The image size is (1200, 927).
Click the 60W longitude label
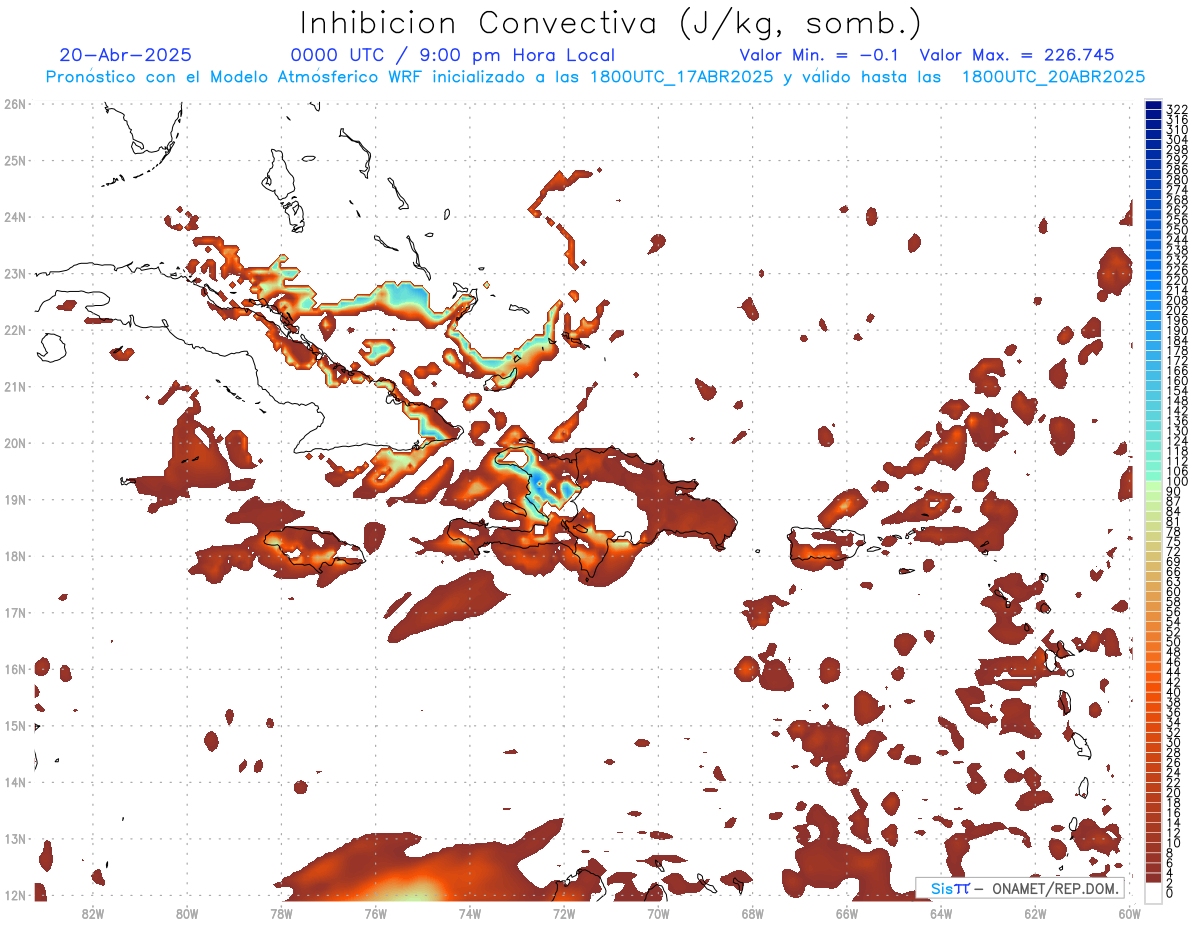pos(1130,912)
